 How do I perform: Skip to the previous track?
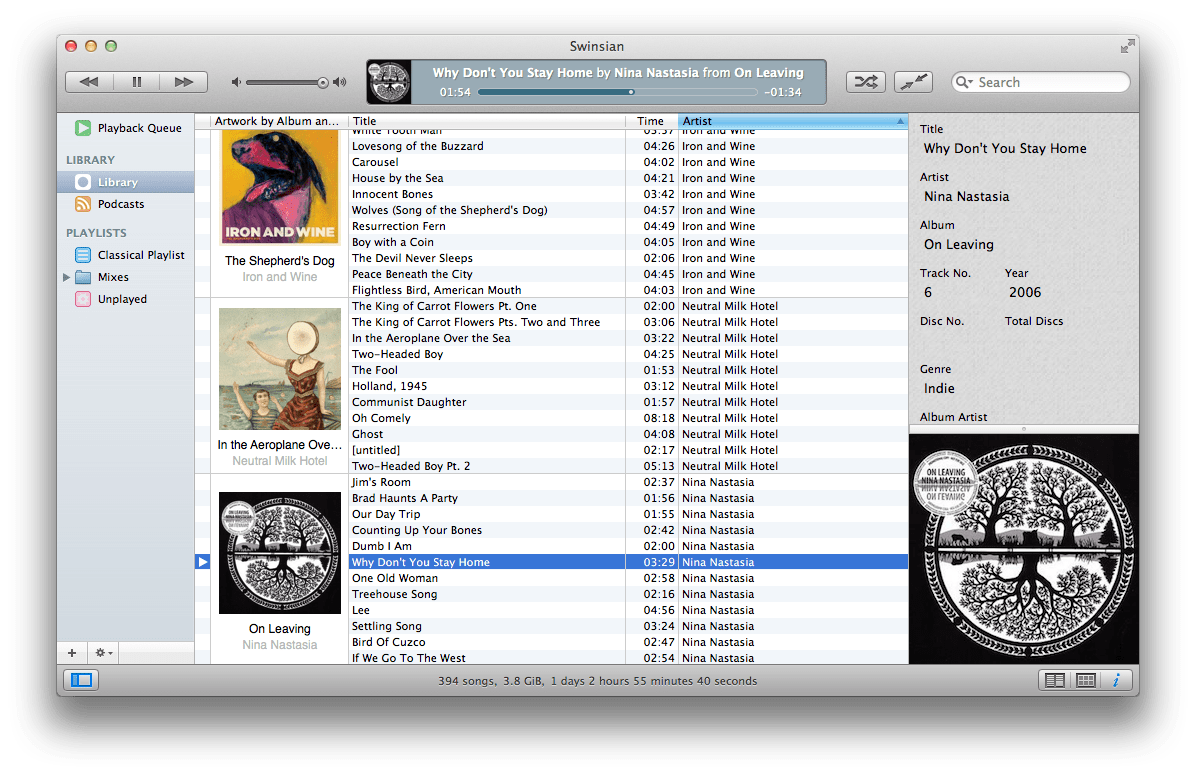(x=89, y=82)
